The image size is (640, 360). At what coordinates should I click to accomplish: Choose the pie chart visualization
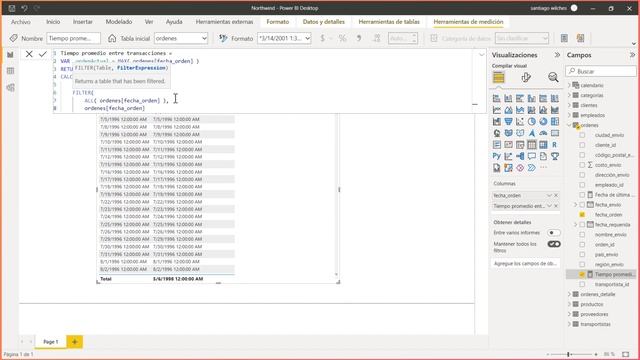[531, 122]
